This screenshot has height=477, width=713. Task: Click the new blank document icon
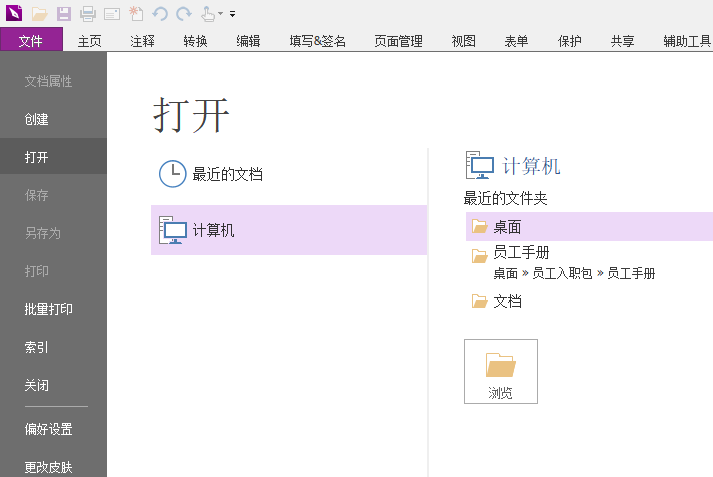pyautogui.click(x=136, y=14)
